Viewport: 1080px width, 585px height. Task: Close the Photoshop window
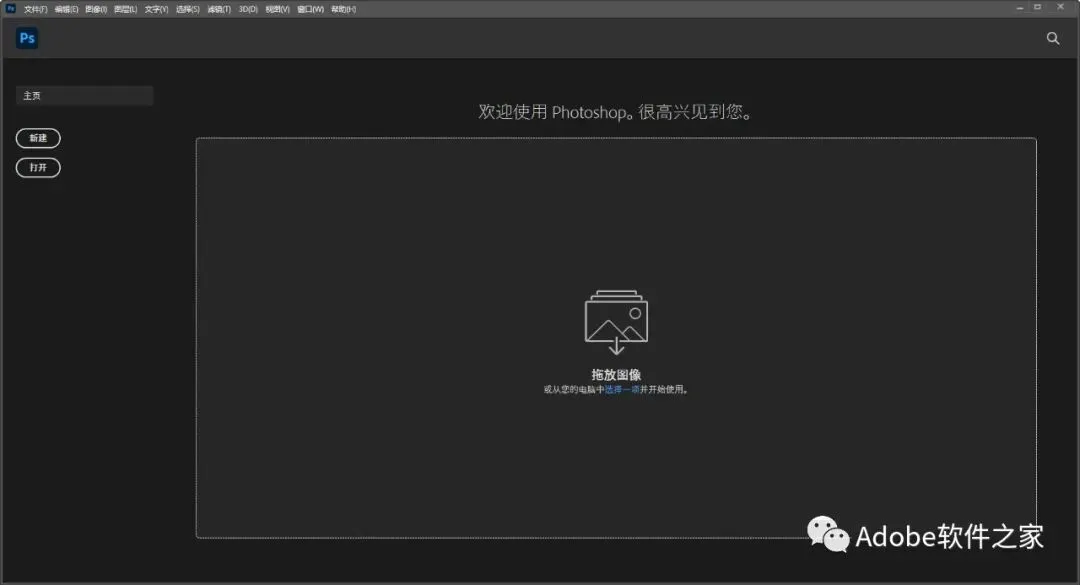[1061, 8]
